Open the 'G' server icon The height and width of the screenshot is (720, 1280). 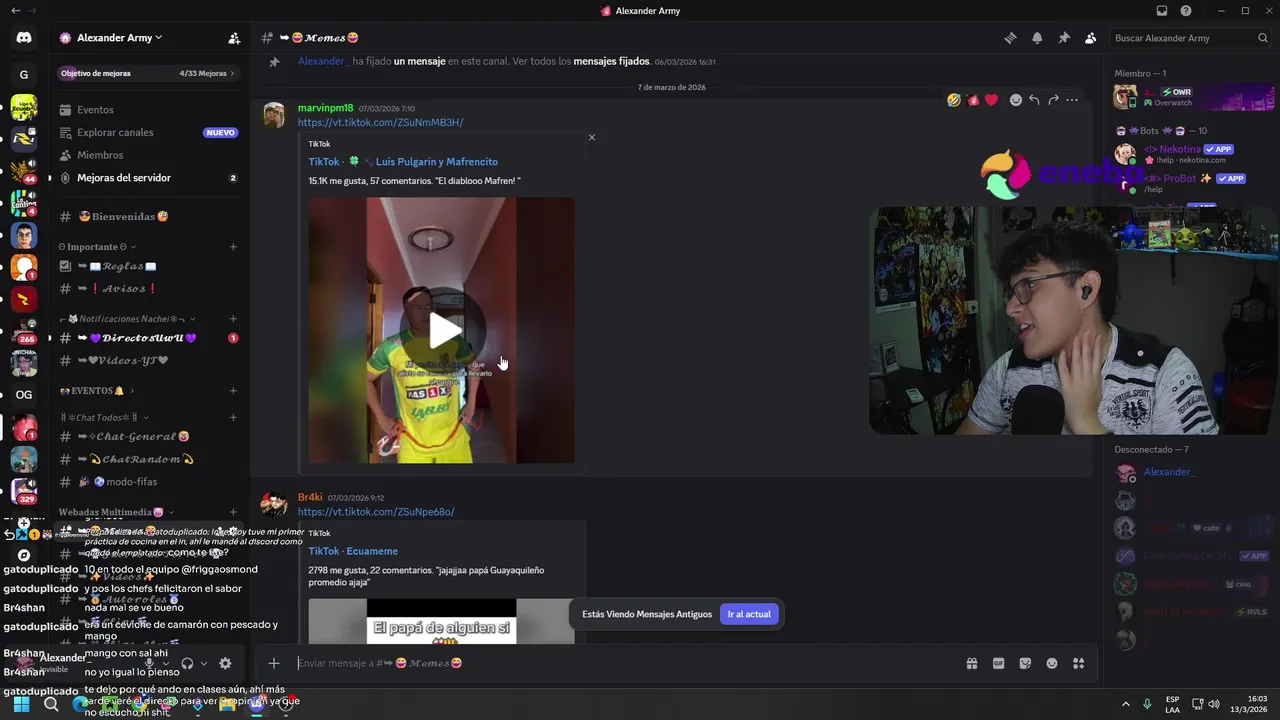(24, 75)
